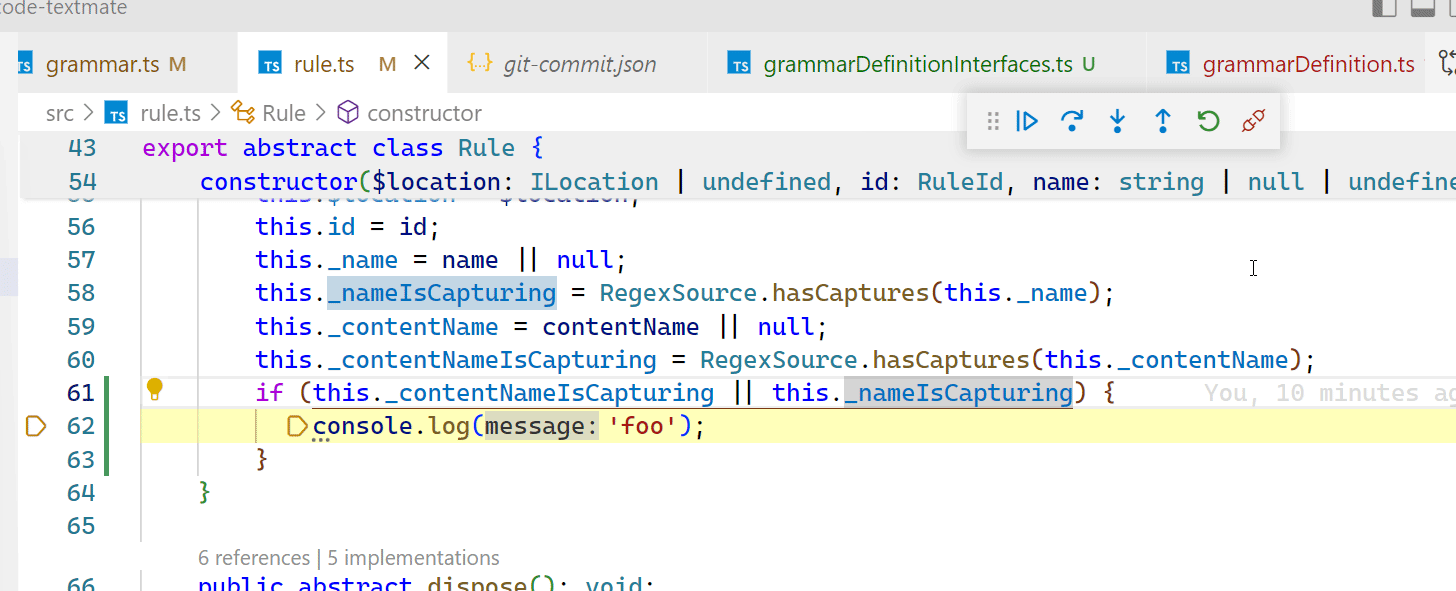
Task: Grab the debug toolbar drag handle
Action: [993, 121]
